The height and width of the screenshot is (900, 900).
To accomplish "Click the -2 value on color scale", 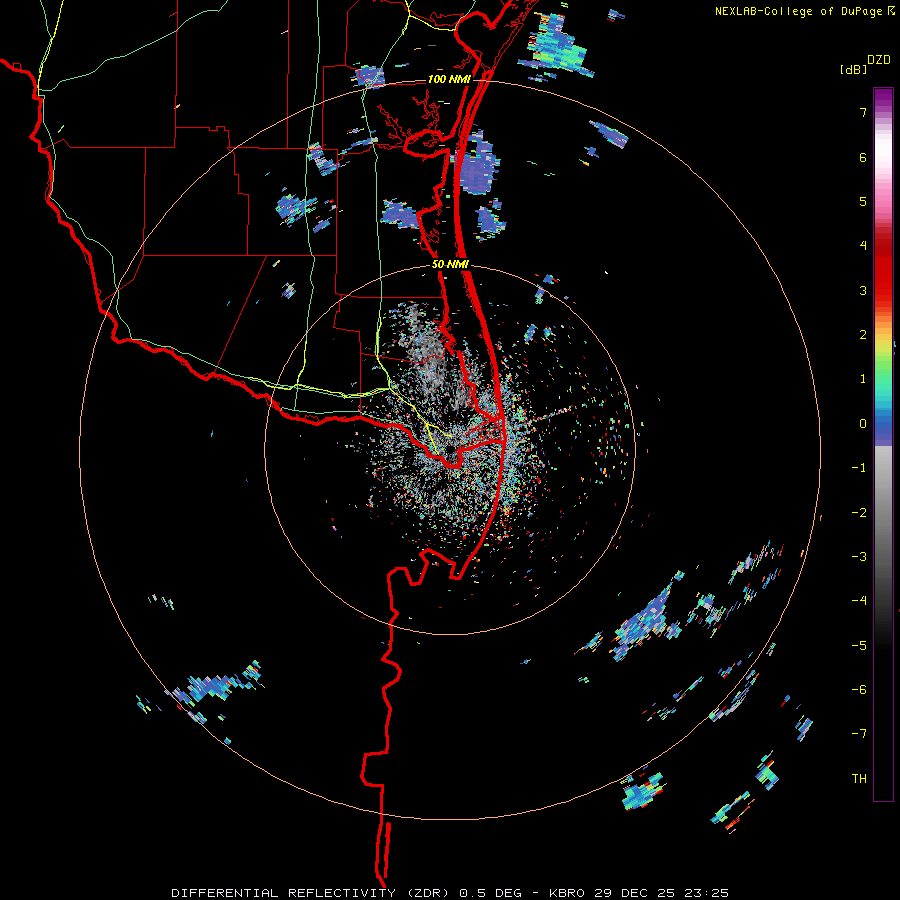I will click(x=859, y=513).
